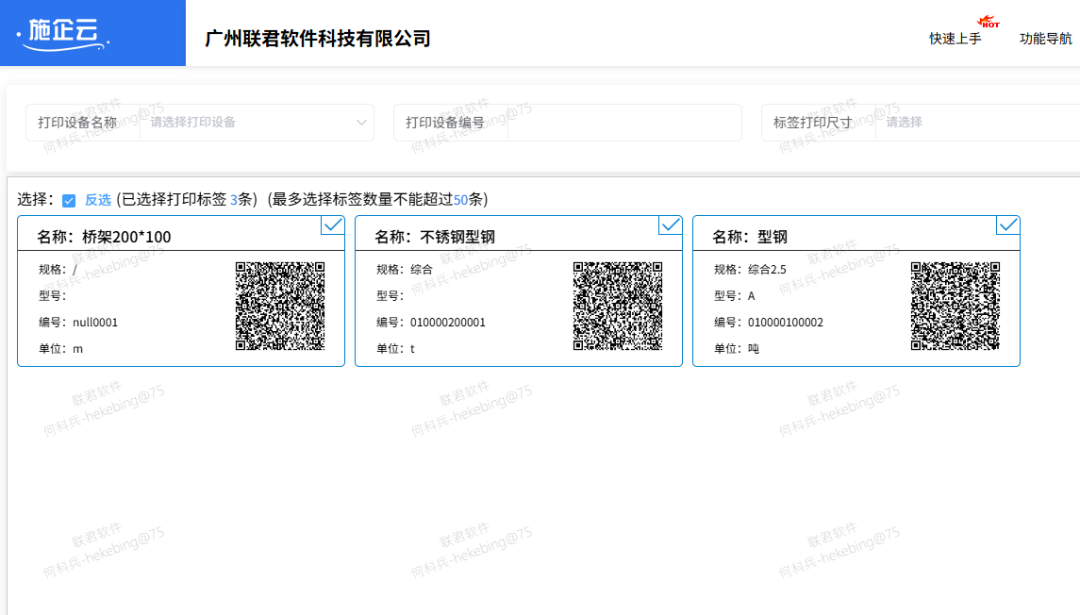Click the model value A in 型钢 card
Screen dimensions: 1080x615
(751, 296)
